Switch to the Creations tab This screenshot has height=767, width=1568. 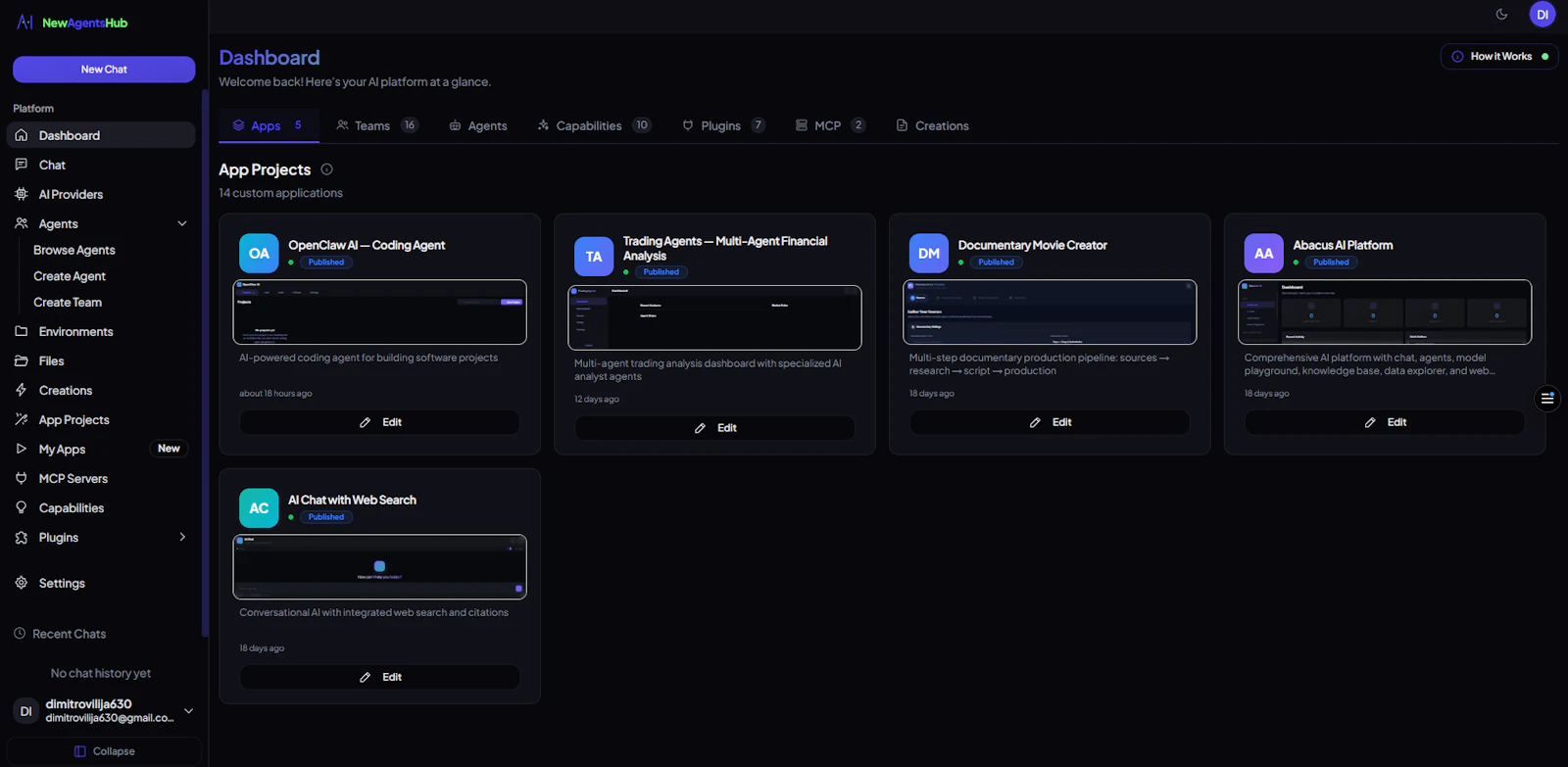(933, 125)
